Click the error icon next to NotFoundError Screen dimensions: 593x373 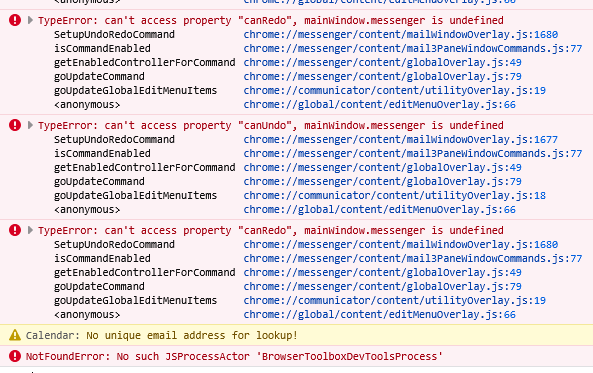coord(15,356)
